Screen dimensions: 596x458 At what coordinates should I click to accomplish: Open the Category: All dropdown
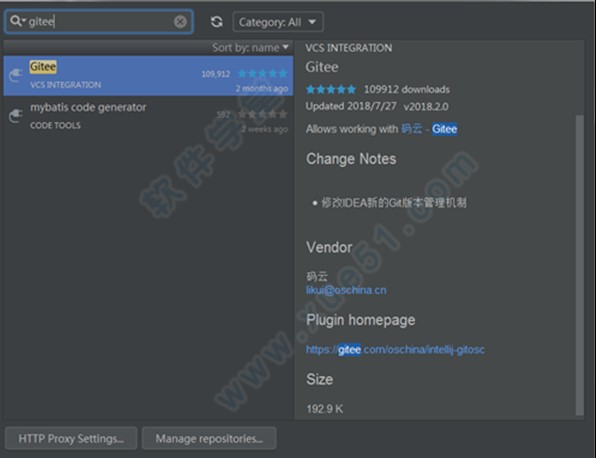[278, 22]
